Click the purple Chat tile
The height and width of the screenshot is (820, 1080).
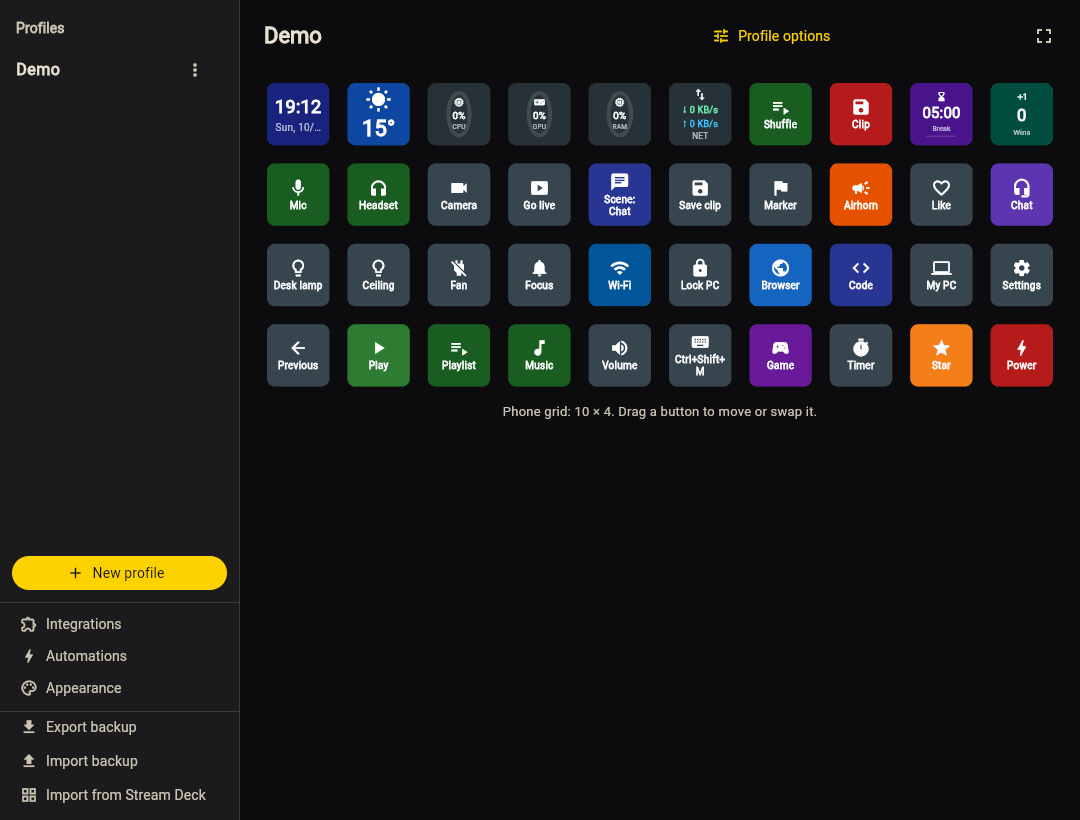click(x=1021, y=195)
